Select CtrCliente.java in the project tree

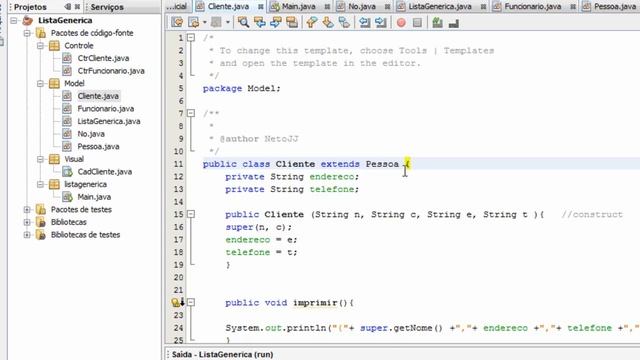103,58
